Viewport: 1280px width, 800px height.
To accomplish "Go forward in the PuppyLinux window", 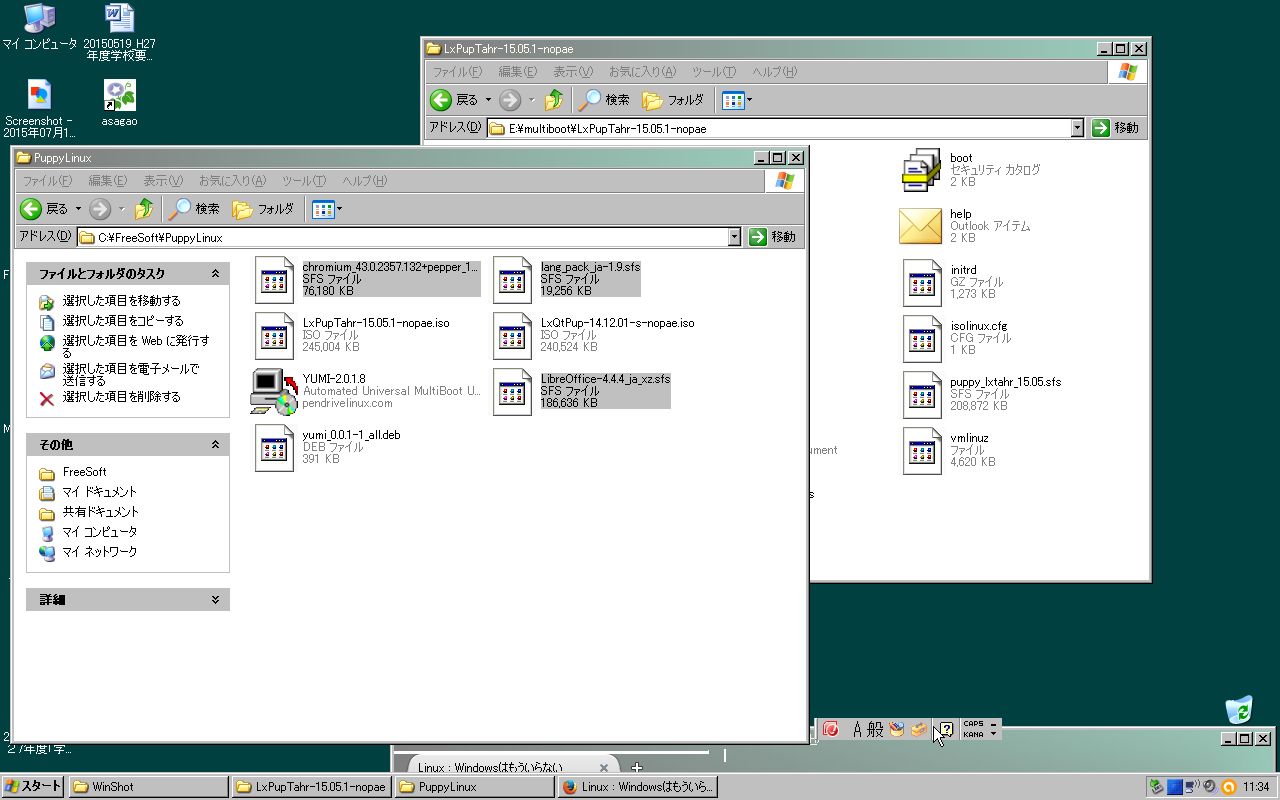I will tap(100, 209).
